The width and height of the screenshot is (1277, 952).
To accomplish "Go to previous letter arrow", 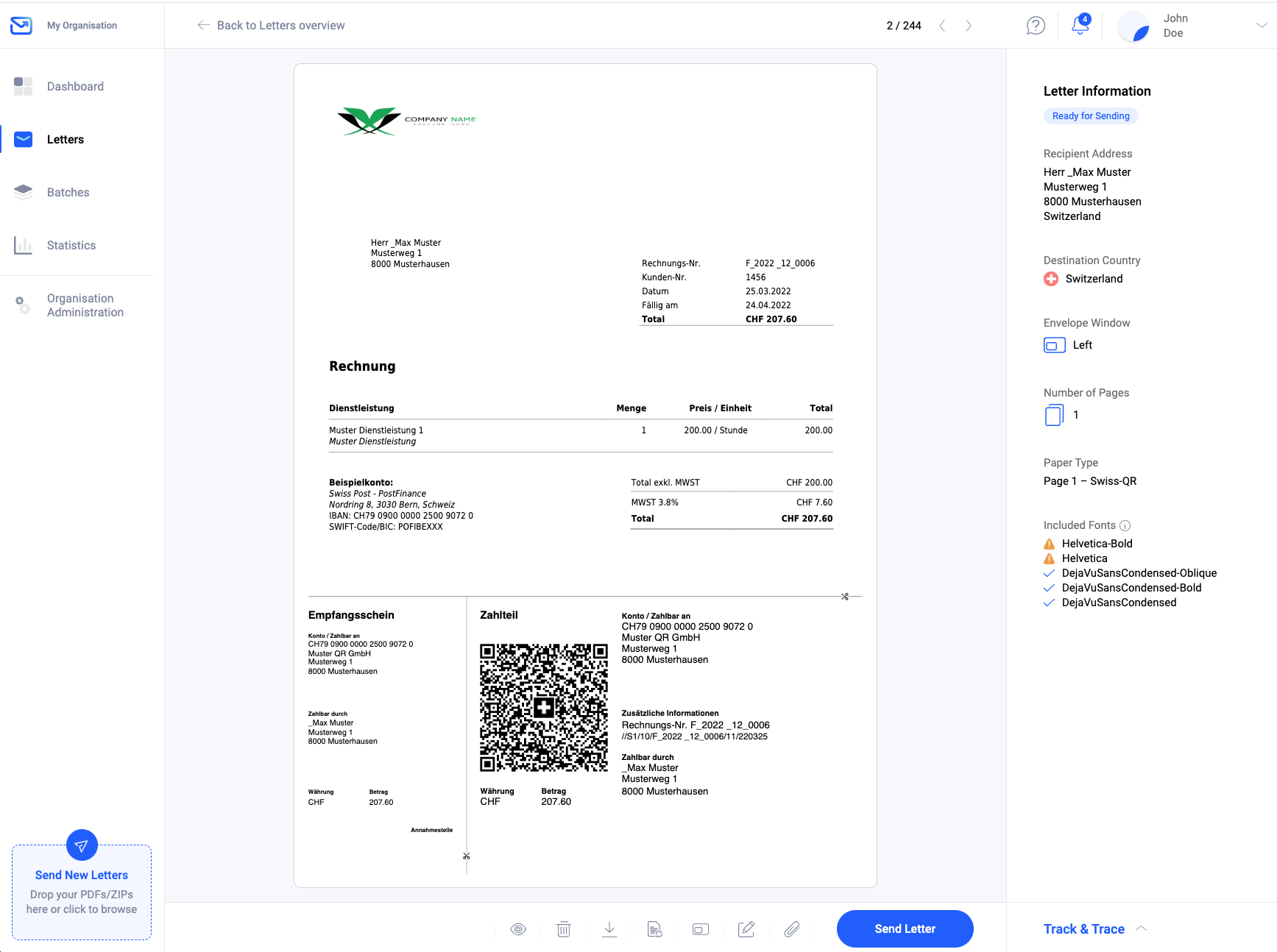I will click(942, 26).
